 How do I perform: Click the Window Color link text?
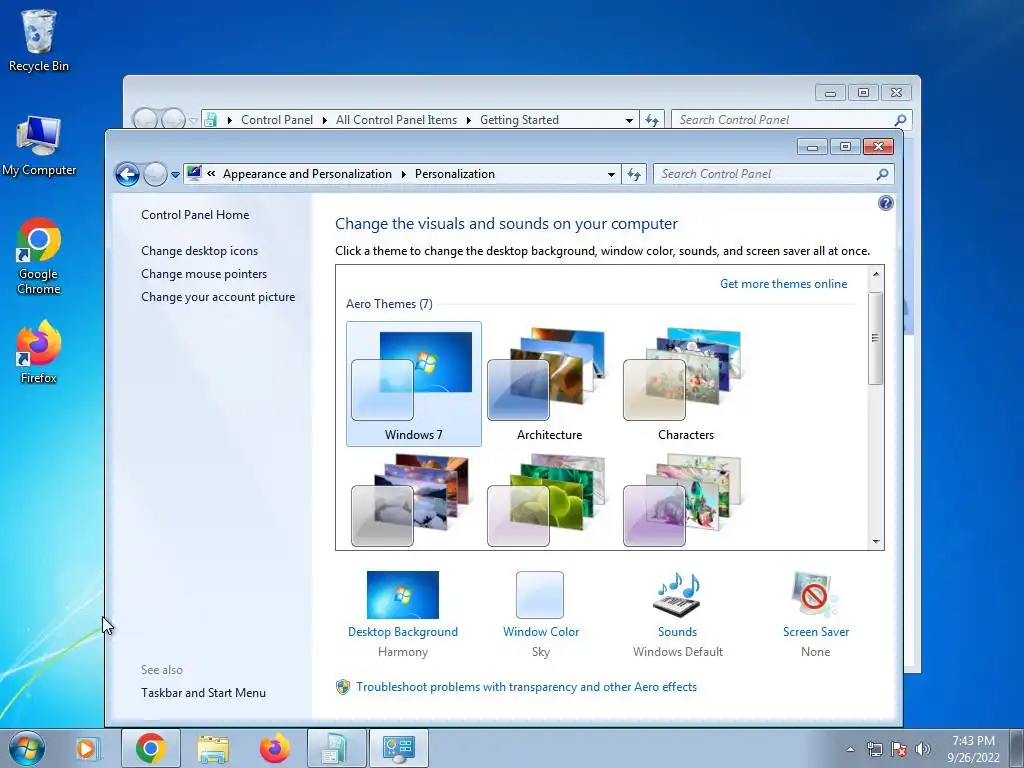click(x=541, y=632)
